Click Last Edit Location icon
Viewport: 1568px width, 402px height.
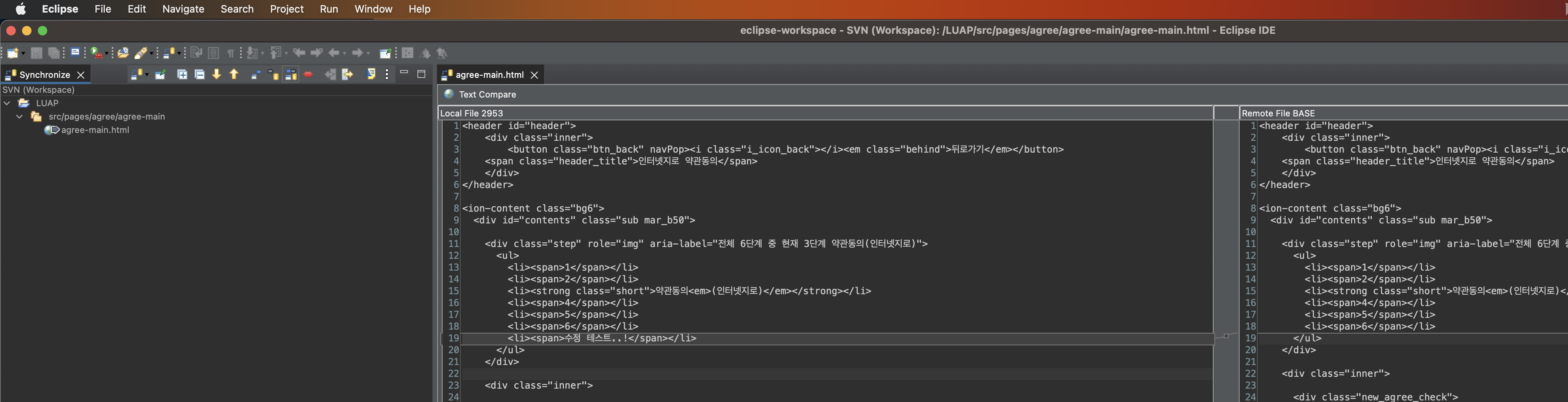tap(299, 53)
